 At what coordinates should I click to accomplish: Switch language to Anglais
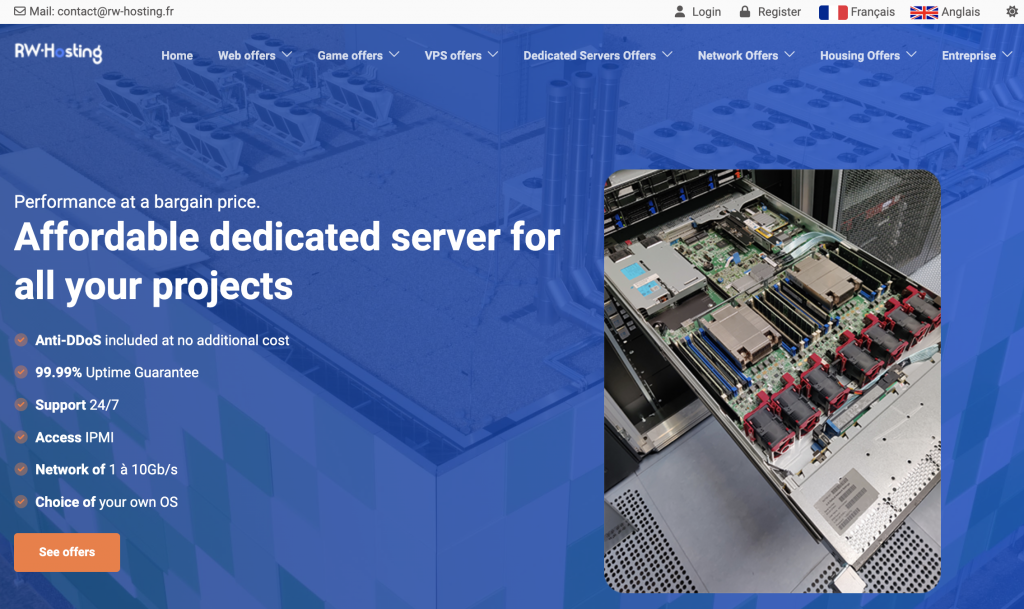click(x=960, y=12)
